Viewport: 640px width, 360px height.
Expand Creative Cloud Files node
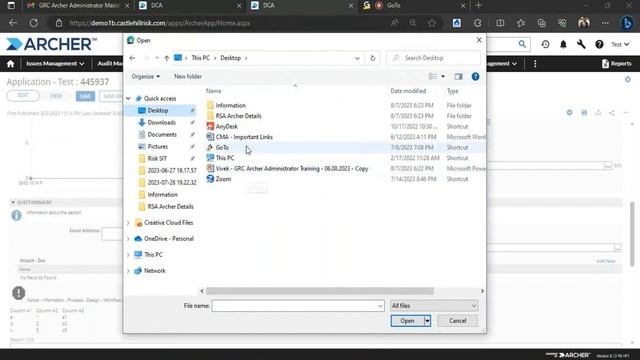click(x=128, y=223)
